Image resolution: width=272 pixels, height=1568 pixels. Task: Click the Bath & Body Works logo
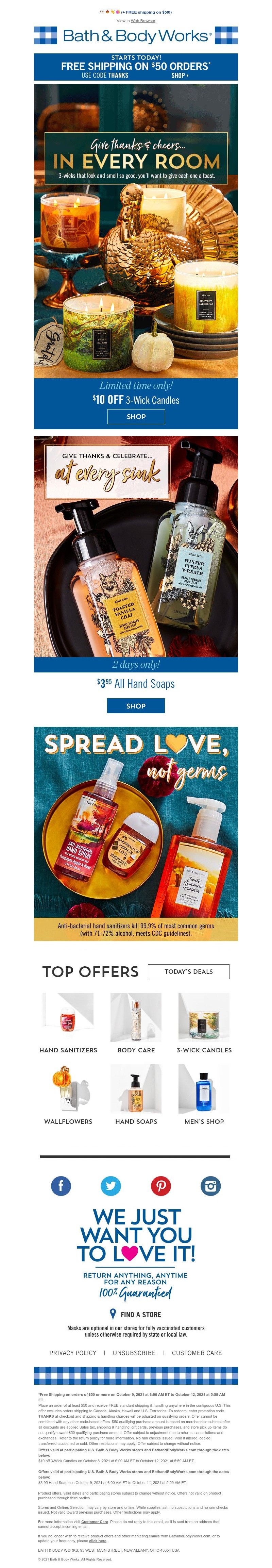pyautogui.click(x=136, y=36)
